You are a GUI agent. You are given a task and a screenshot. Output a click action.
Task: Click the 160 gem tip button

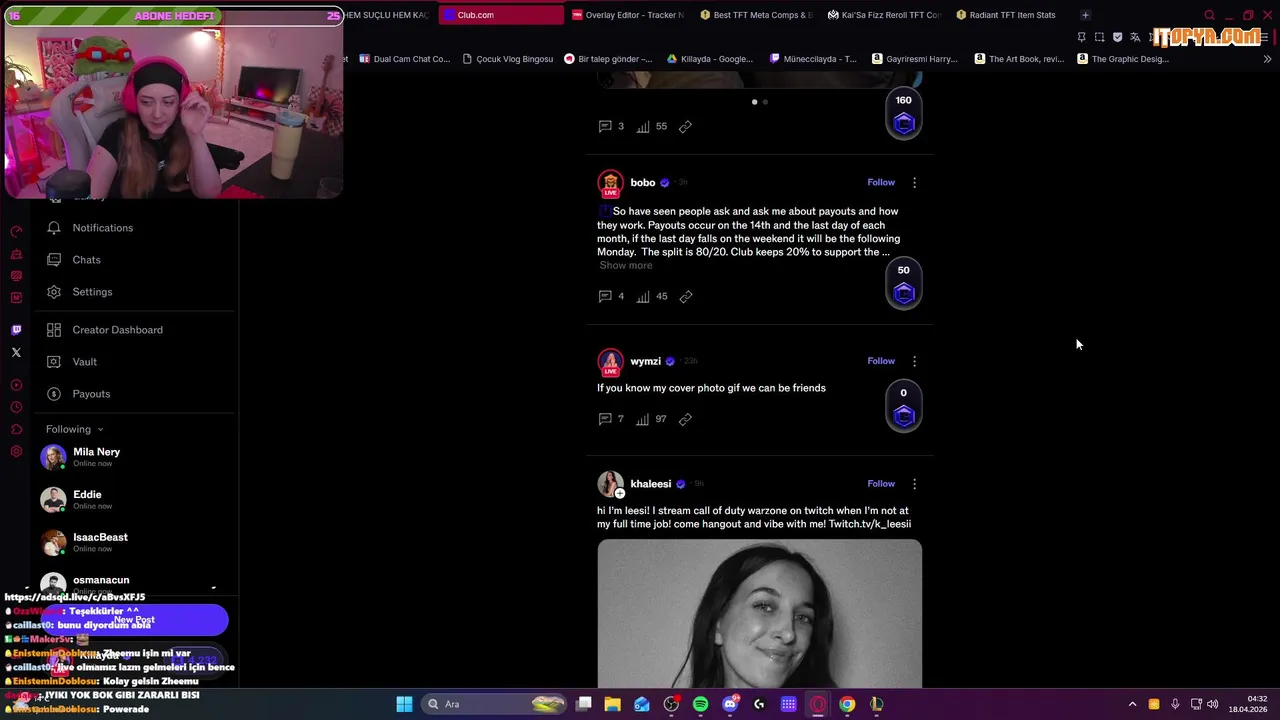click(x=904, y=114)
